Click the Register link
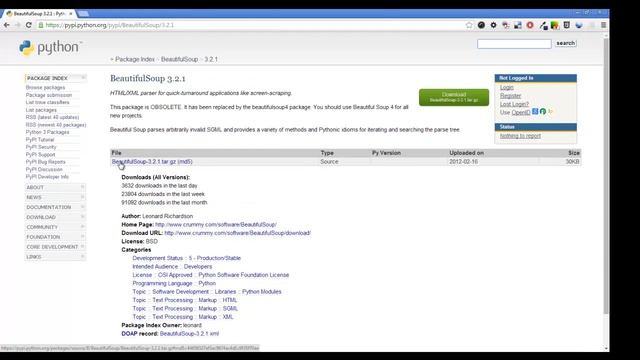Screen dimensions: 640x360 (510, 96)
